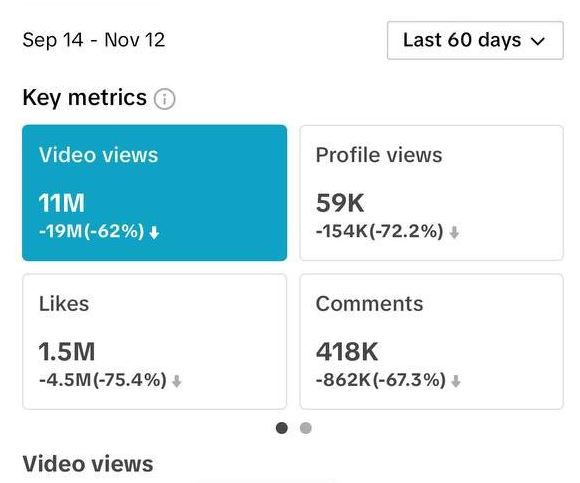Open the Likes metric card
580x483 pixels.
155,341
